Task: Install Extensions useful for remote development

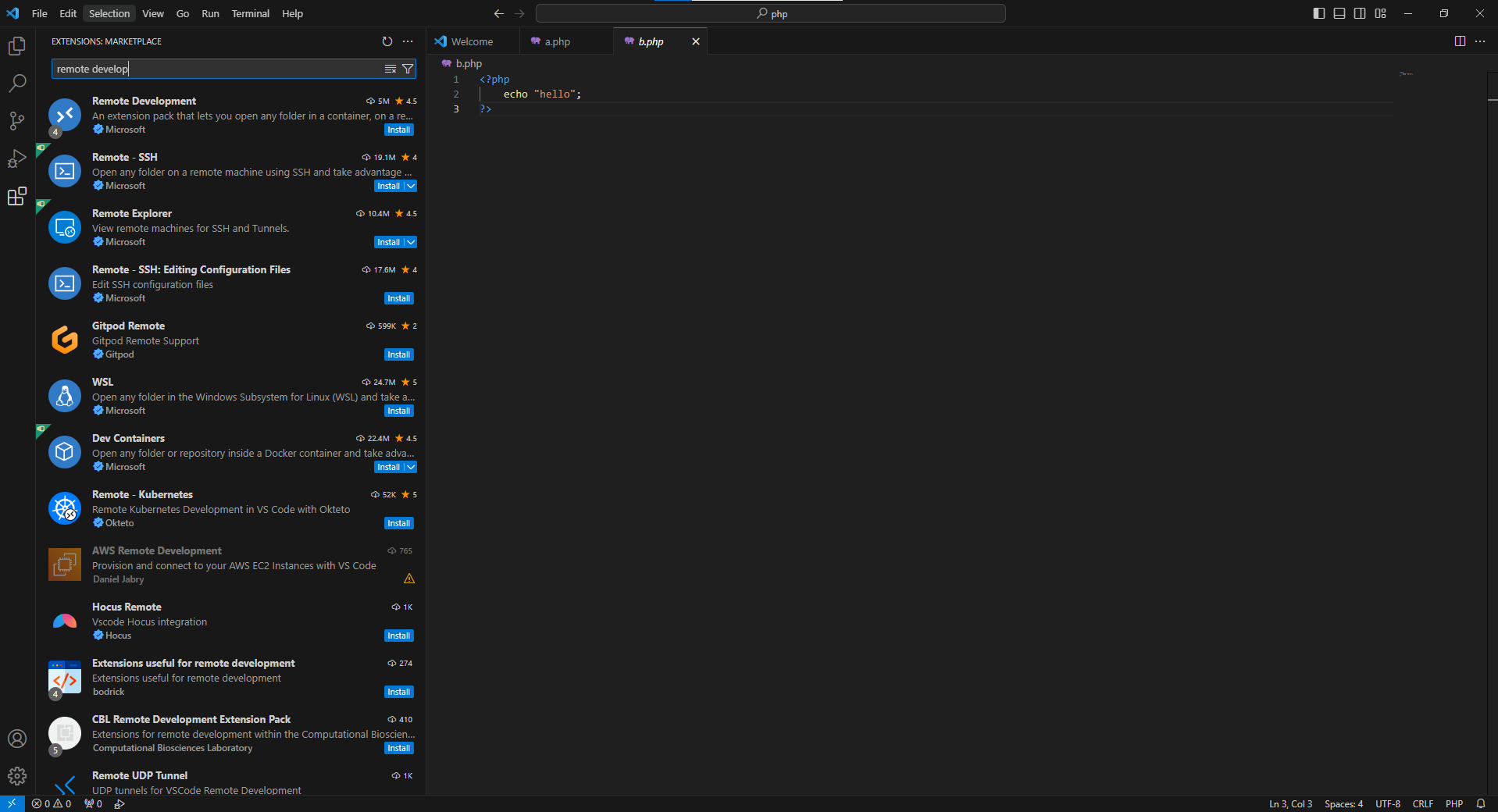Action: pyautogui.click(x=399, y=692)
